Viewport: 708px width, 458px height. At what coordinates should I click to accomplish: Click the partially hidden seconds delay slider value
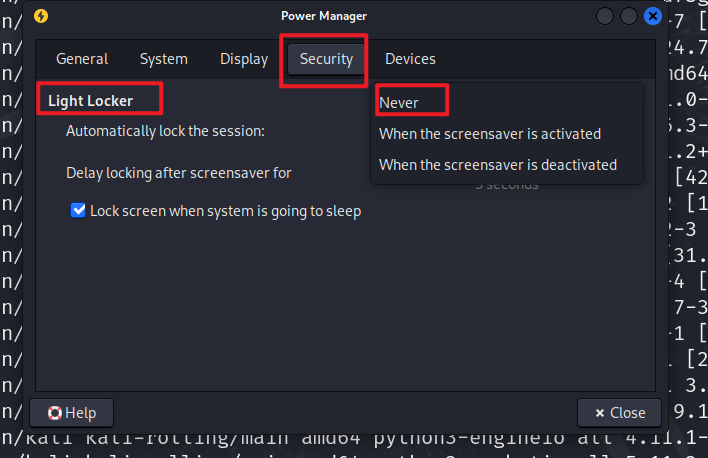point(507,186)
